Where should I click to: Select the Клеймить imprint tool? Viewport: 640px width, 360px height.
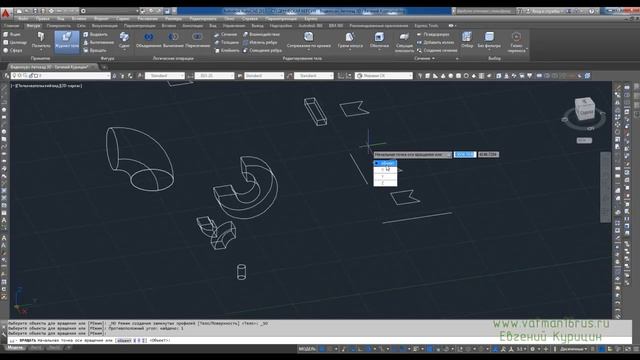pos(227,51)
